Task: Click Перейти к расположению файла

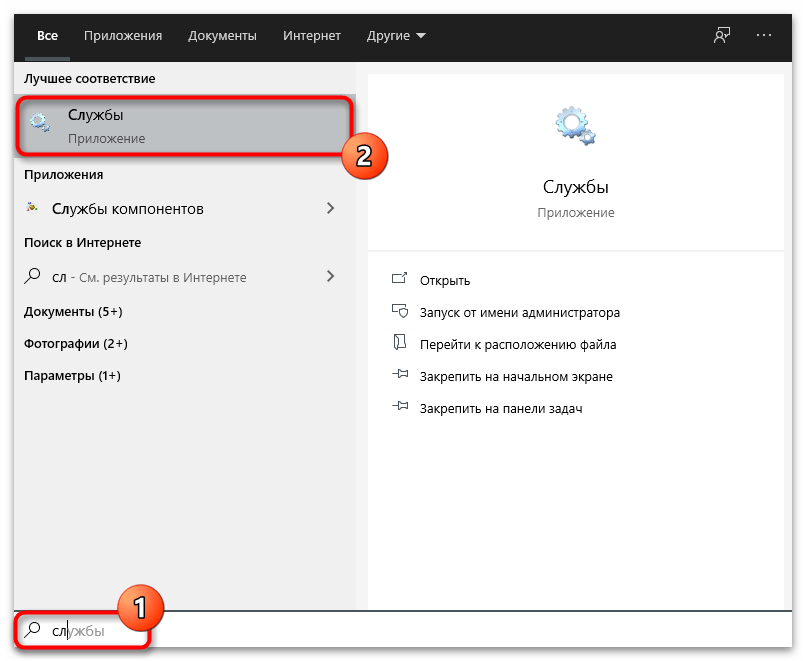Action: coord(517,345)
